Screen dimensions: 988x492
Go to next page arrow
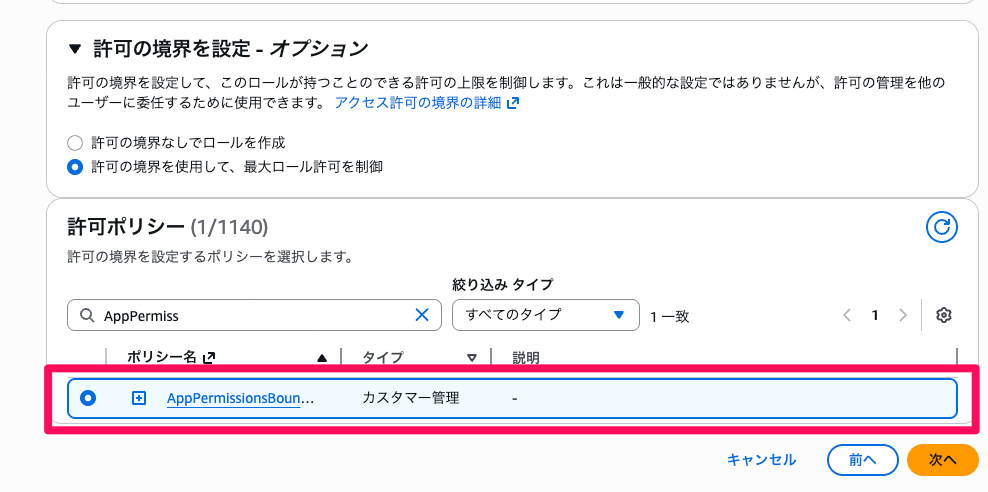903,315
